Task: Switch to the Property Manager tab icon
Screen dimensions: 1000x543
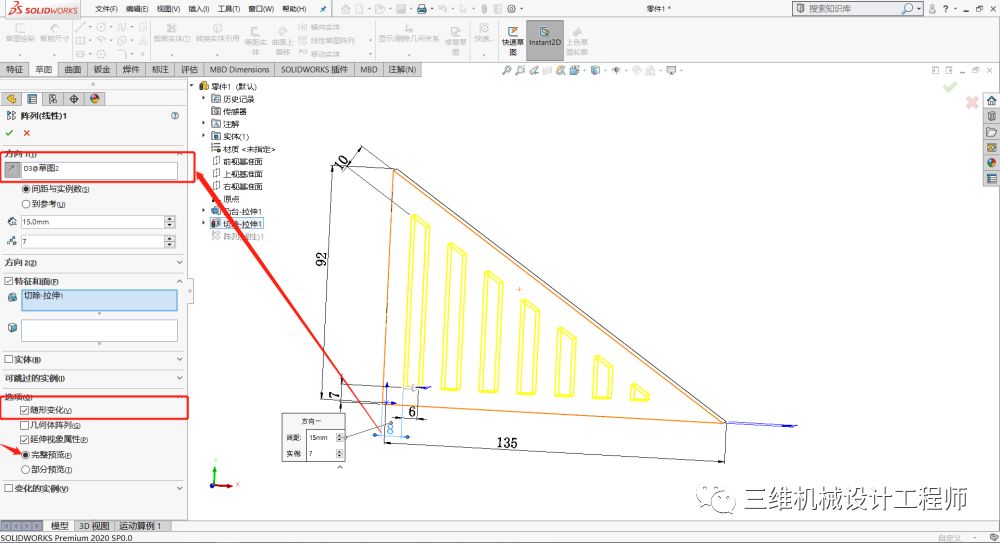Action: coord(32,99)
